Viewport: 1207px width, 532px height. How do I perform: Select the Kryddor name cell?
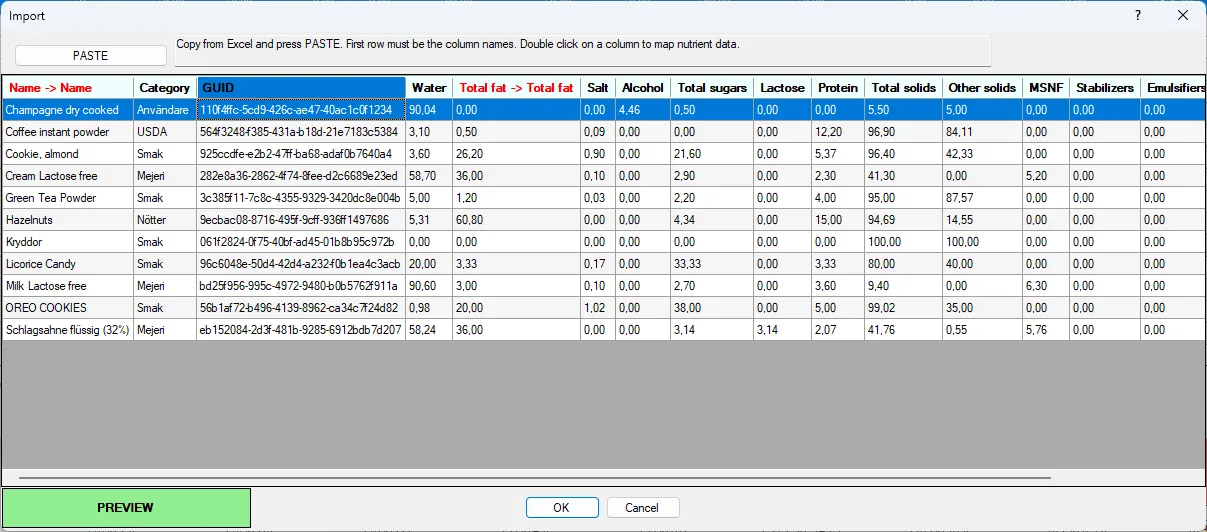point(67,242)
